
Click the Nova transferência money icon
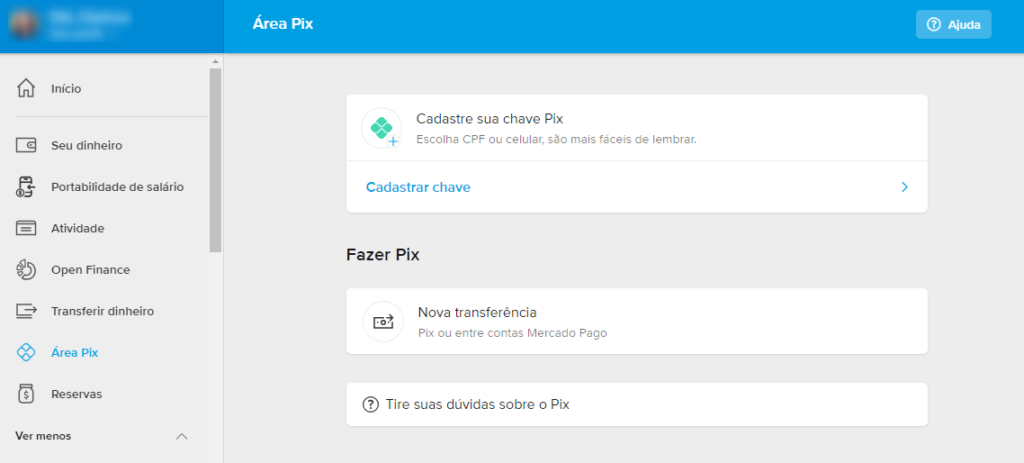[383, 322]
